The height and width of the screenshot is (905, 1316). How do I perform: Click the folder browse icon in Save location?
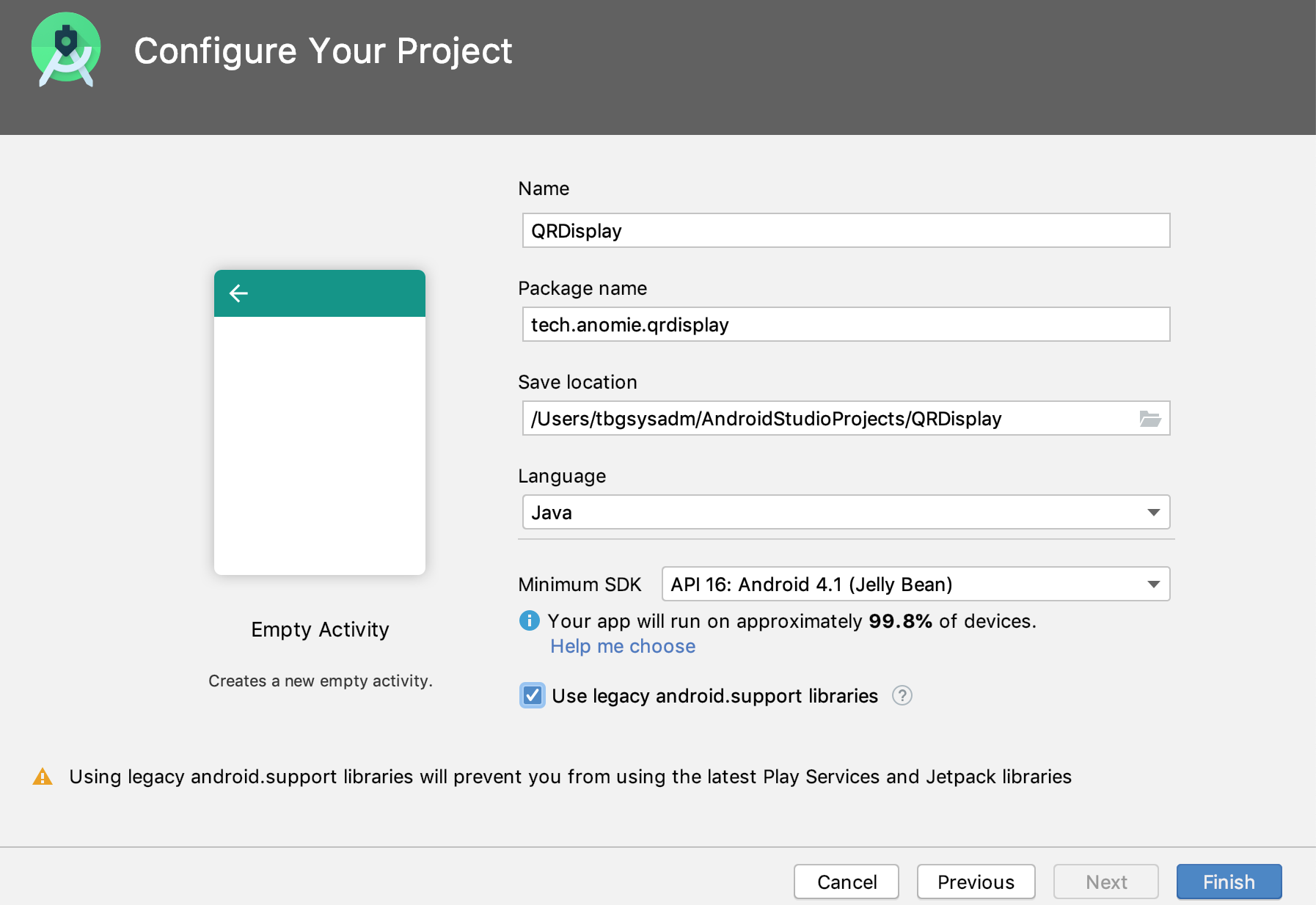[1149, 419]
